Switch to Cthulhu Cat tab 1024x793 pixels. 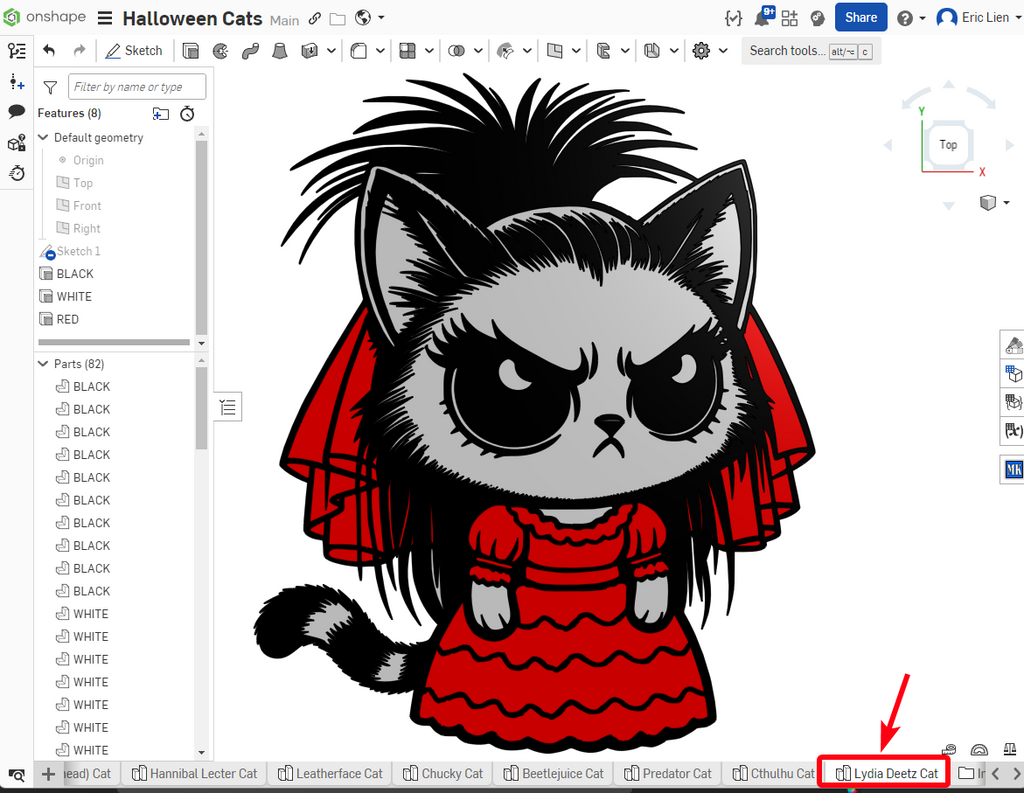774,773
